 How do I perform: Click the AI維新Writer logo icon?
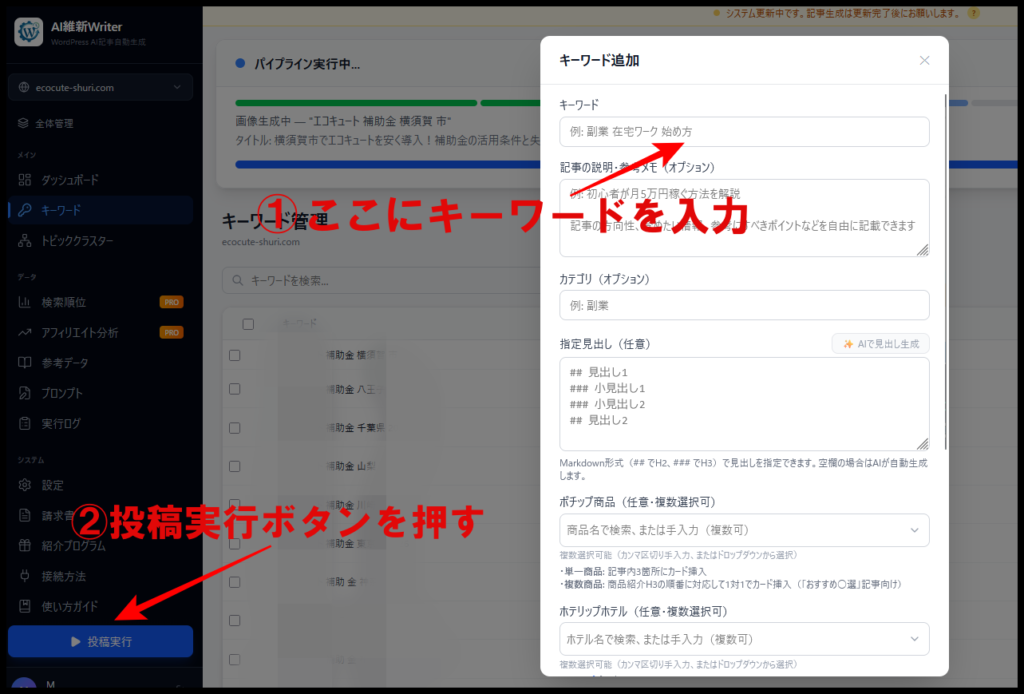pos(28,32)
